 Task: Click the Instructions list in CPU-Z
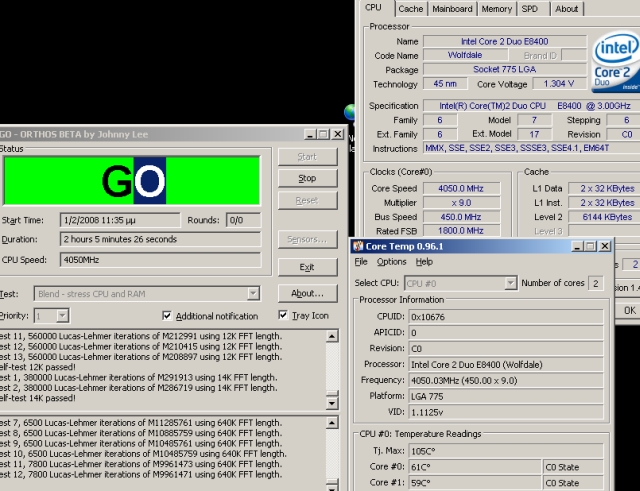[x=531, y=148]
